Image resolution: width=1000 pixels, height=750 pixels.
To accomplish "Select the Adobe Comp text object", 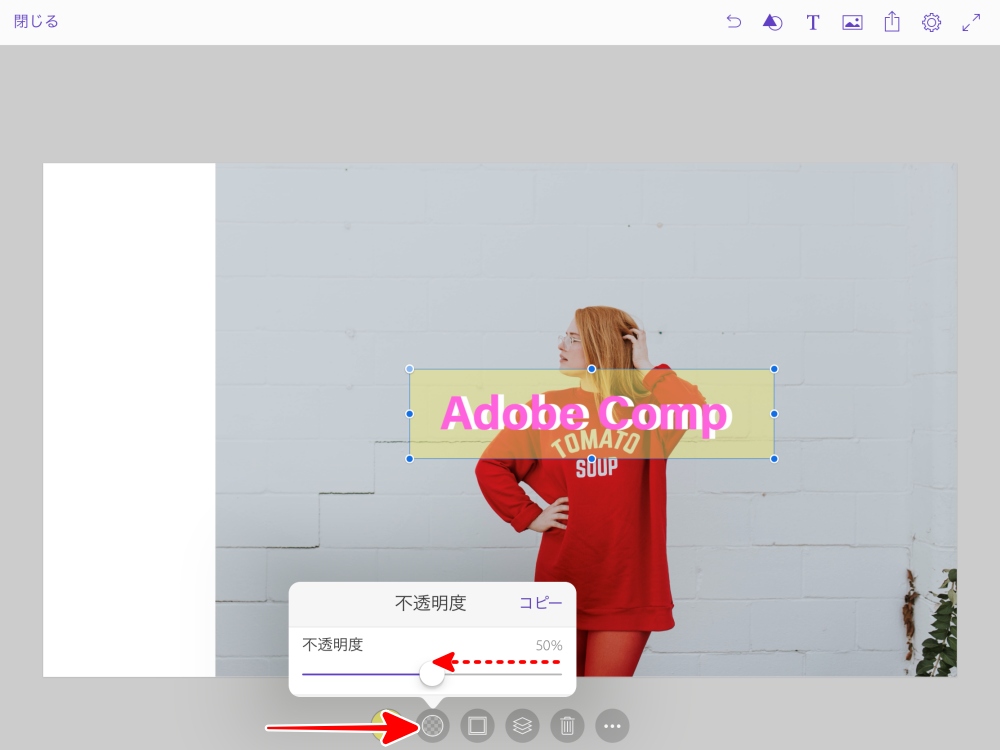I will [585, 414].
